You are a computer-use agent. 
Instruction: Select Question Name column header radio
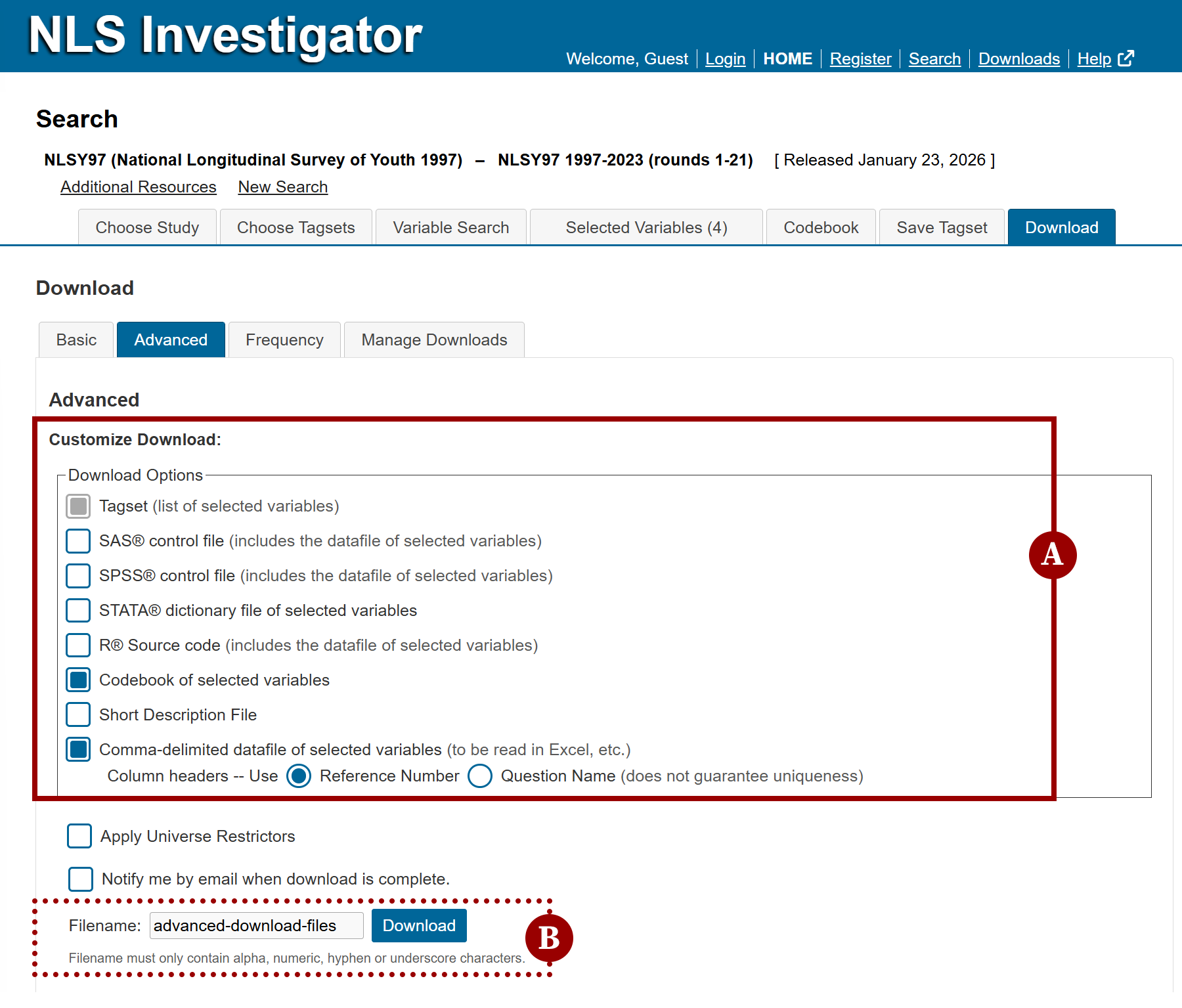click(x=480, y=776)
